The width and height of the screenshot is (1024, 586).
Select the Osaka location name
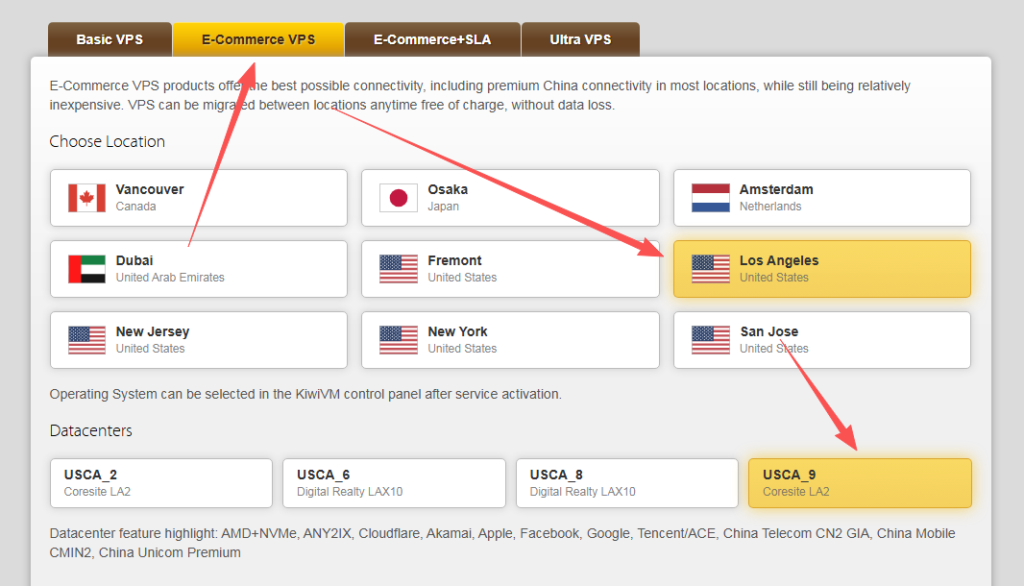pos(447,189)
